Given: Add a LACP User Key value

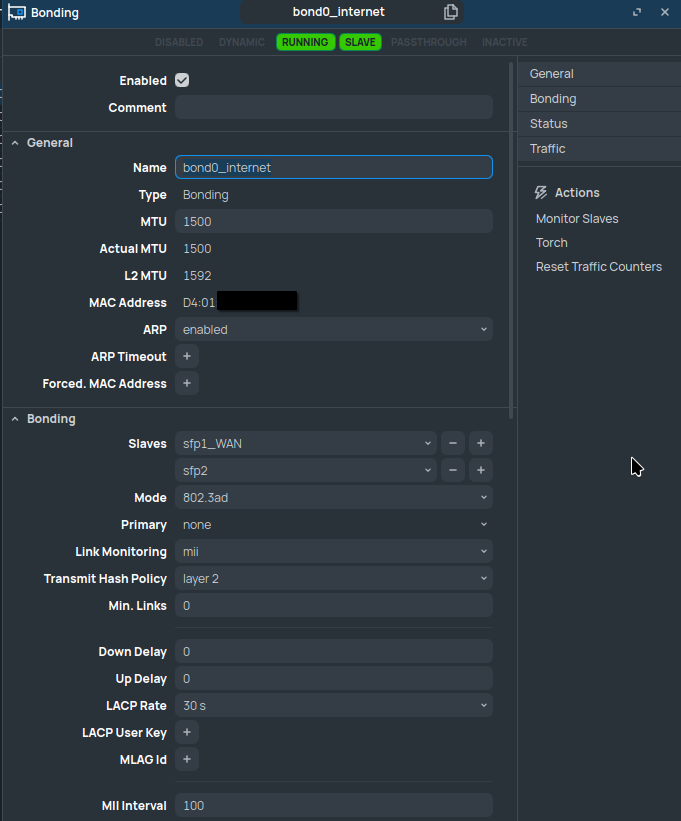Looking at the screenshot, I should coord(187,732).
